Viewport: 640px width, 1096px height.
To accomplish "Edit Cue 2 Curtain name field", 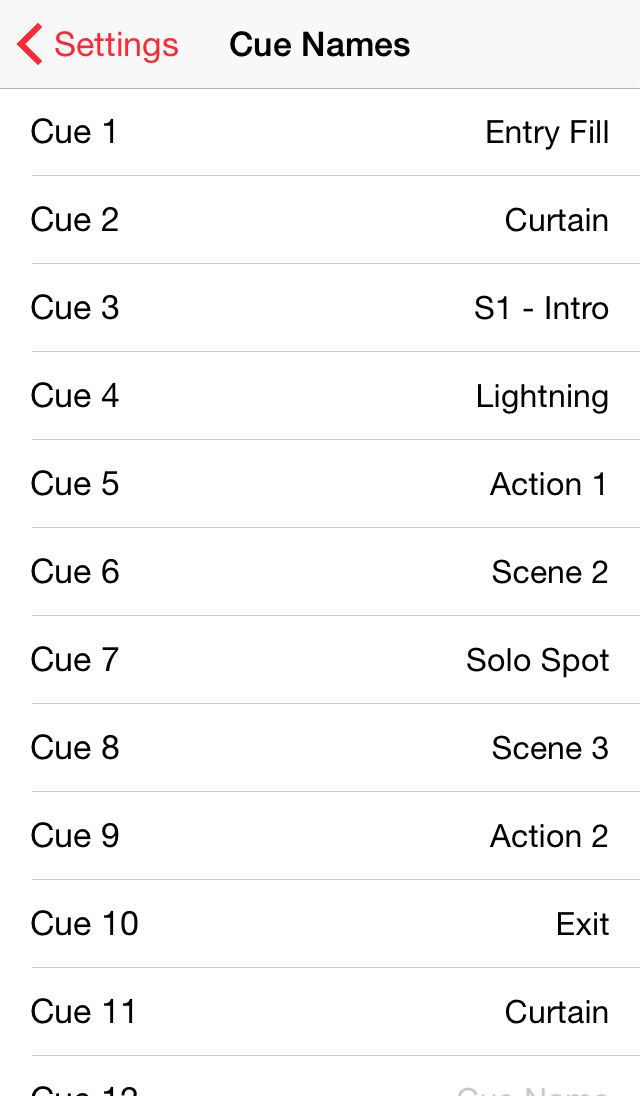I will [x=556, y=220].
